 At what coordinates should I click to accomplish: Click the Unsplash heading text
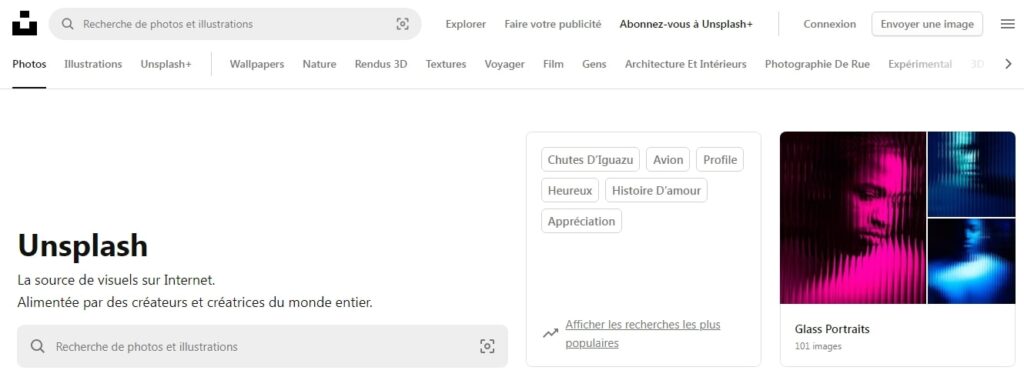coord(83,246)
